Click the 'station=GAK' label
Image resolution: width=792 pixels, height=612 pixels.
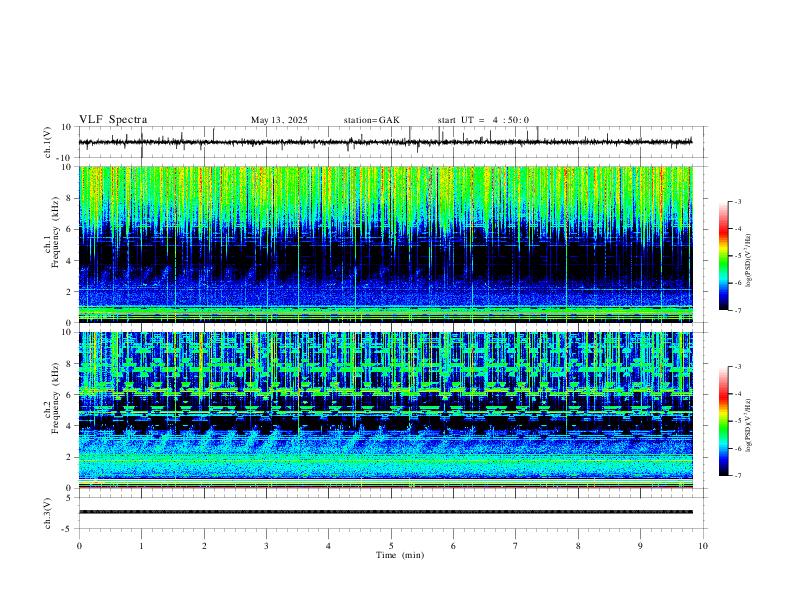372,120
